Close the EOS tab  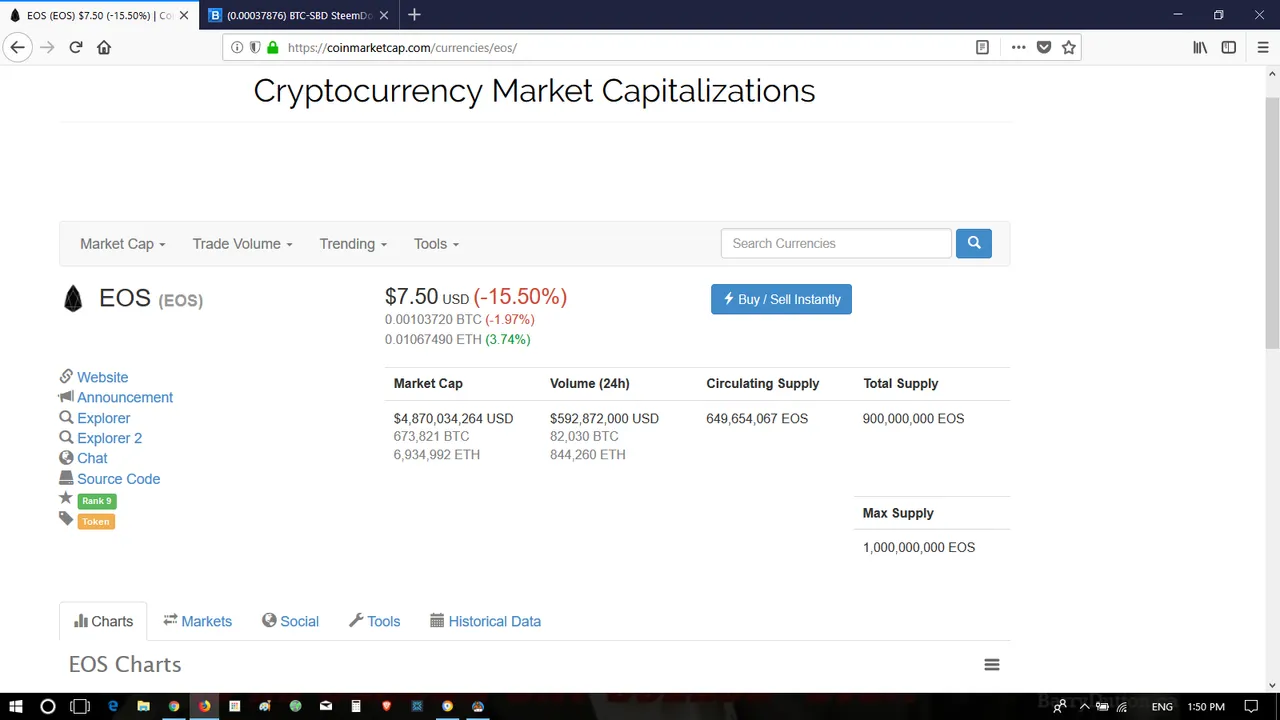(x=183, y=15)
